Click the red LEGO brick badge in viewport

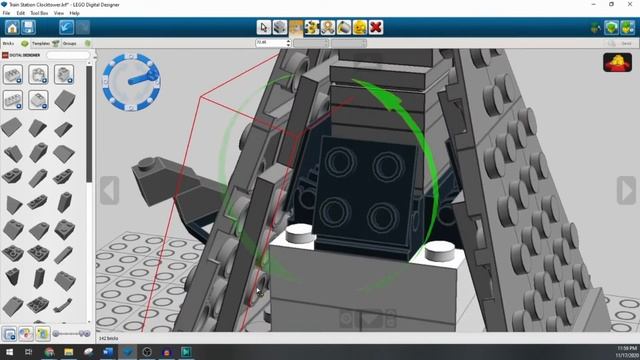618,62
